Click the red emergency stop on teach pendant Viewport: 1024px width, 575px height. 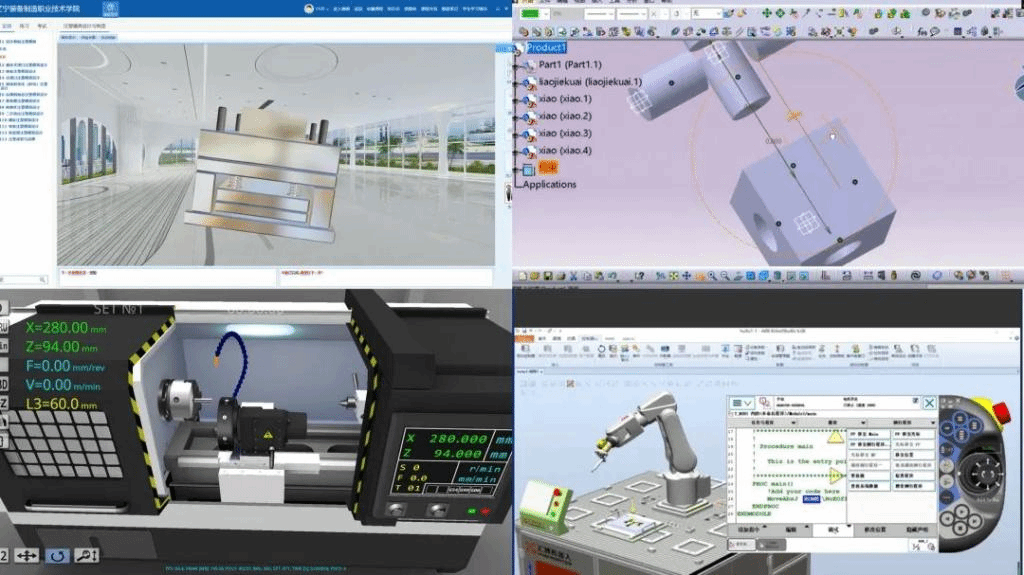click(x=1000, y=411)
